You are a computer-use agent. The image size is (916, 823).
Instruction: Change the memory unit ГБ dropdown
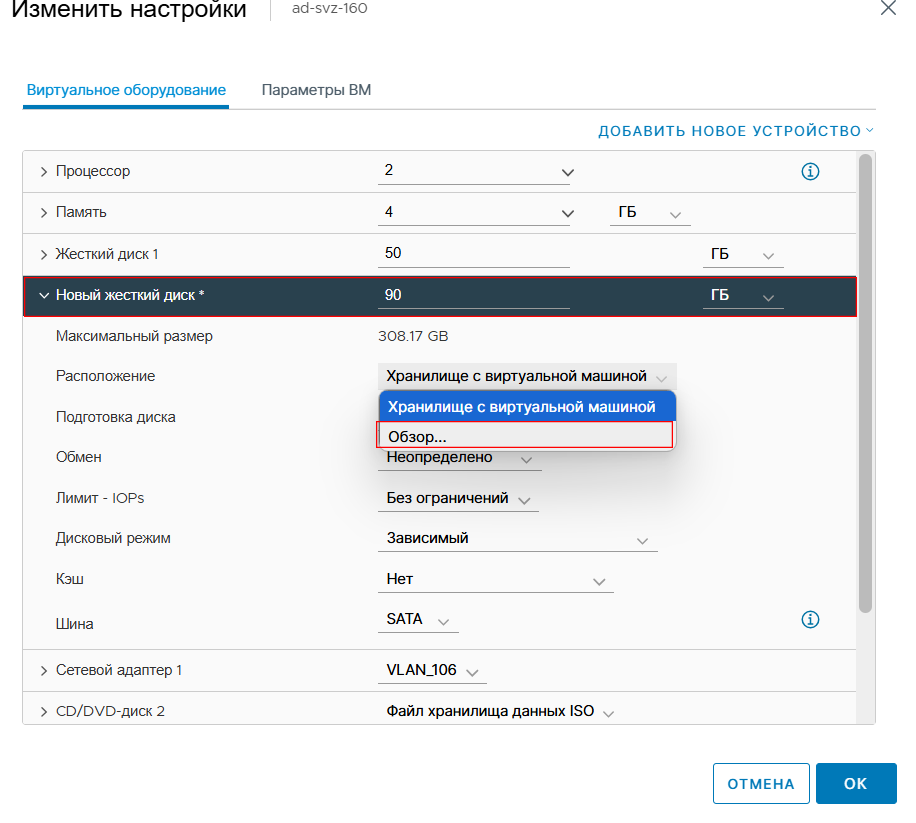click(650, 213)
